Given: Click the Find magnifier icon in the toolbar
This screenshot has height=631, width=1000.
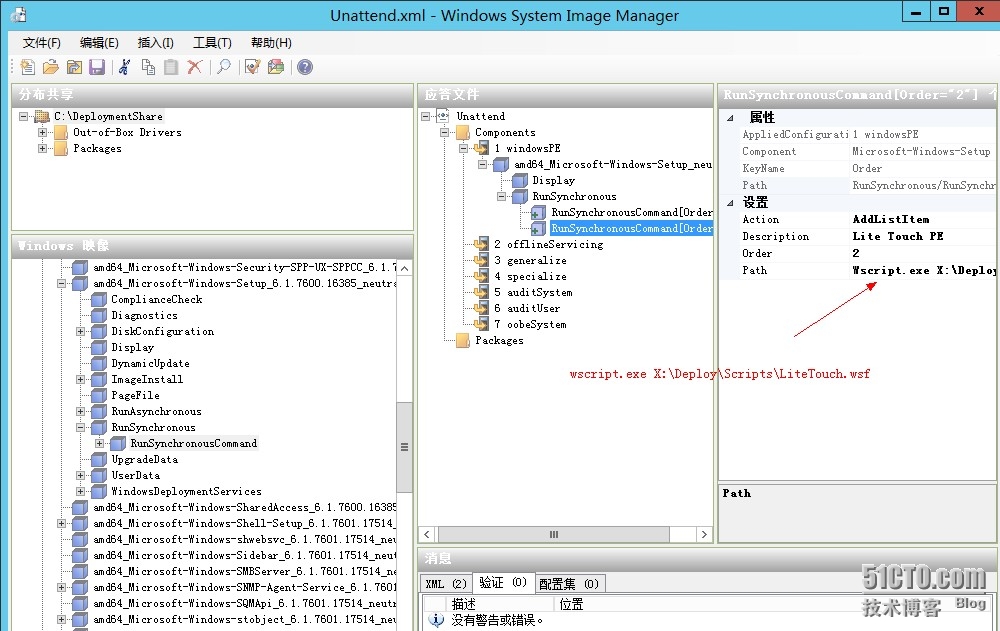Looking at the screenshot, I should coord(224,67).
